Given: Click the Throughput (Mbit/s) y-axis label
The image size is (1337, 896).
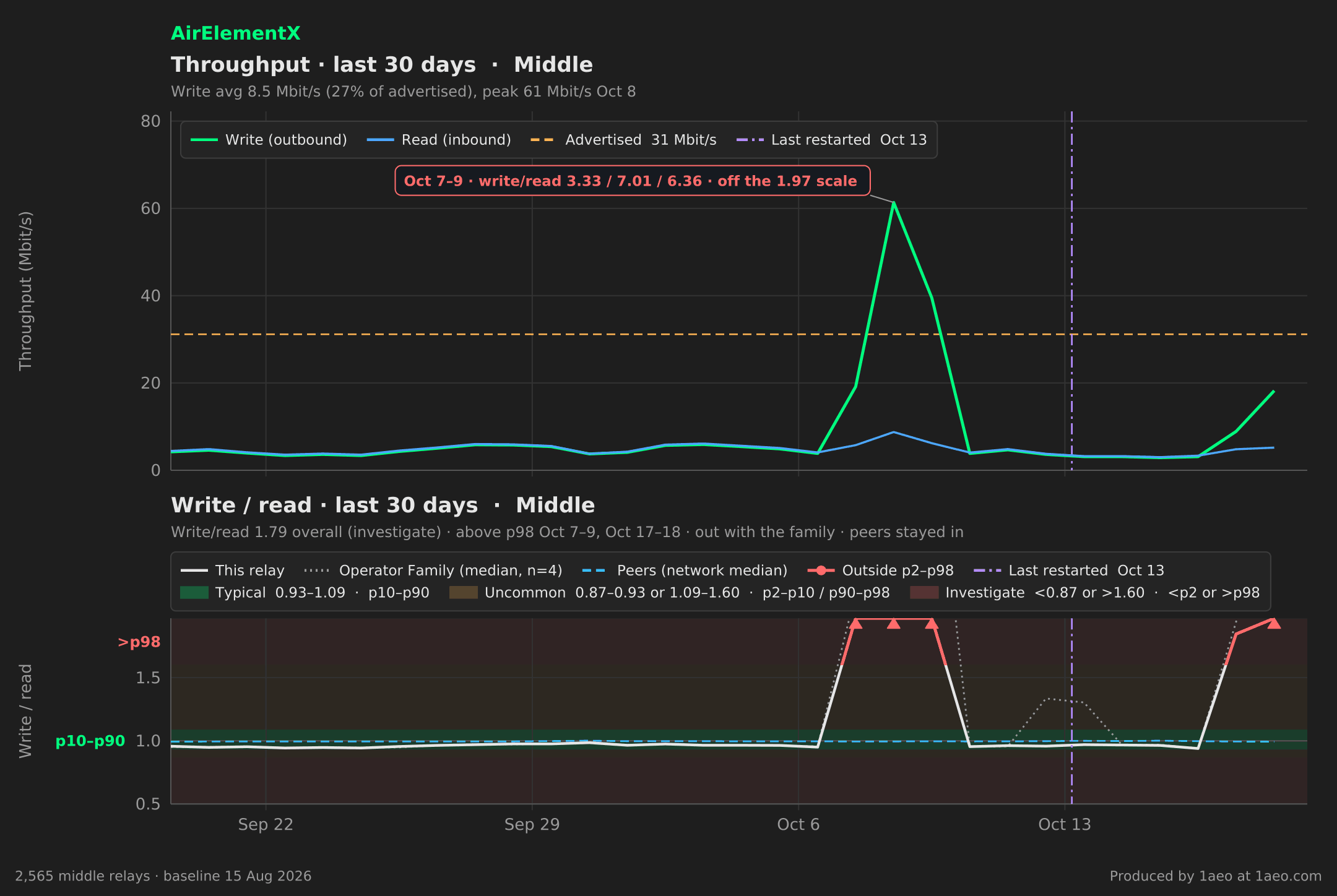Looking at the screenshot, I should (25, 291).
